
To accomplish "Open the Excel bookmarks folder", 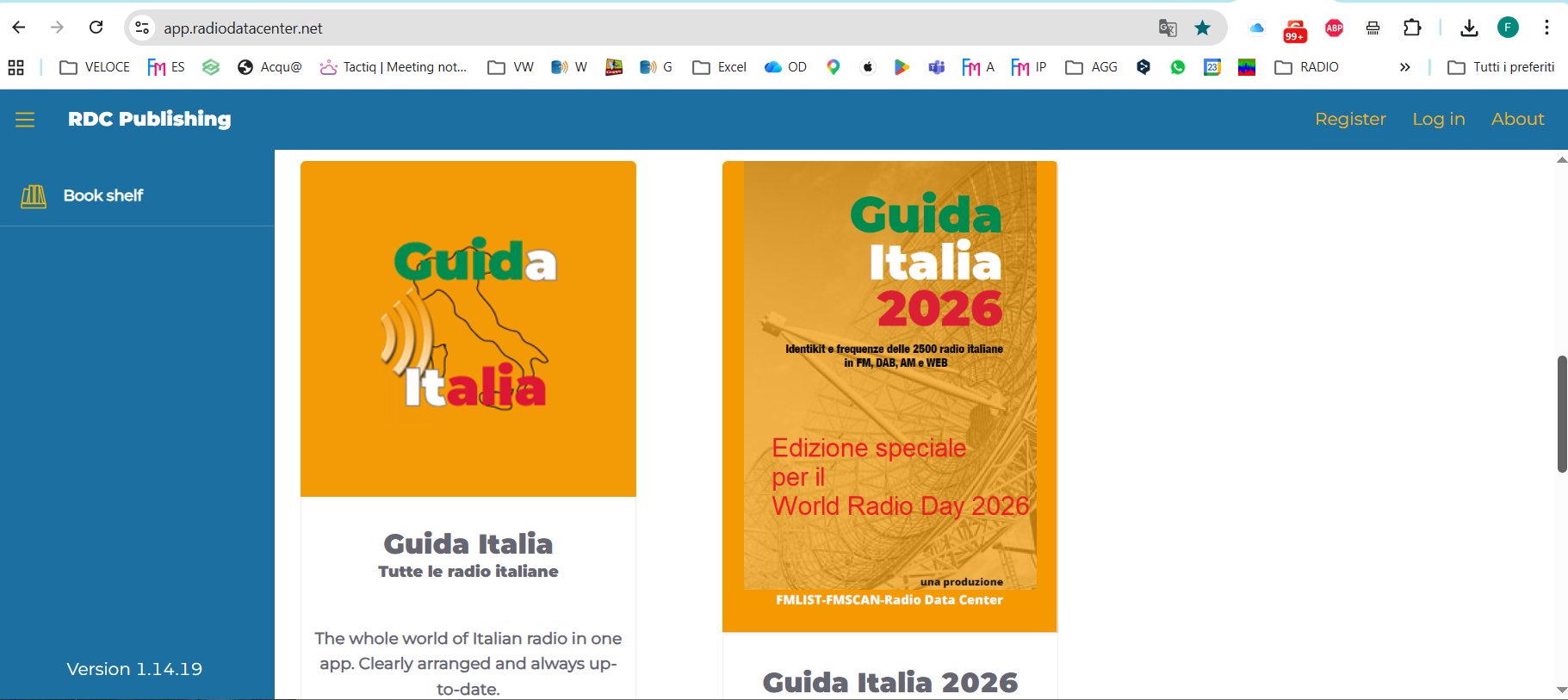I will (720, 67).
